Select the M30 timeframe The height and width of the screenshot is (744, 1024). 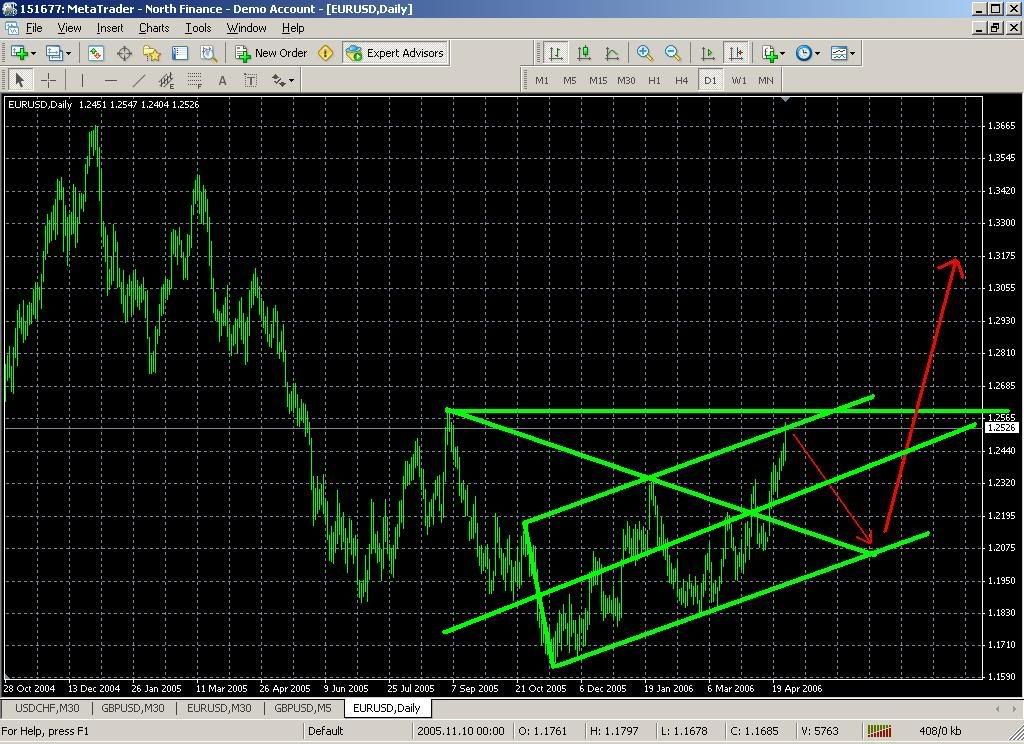coord(626,80)
